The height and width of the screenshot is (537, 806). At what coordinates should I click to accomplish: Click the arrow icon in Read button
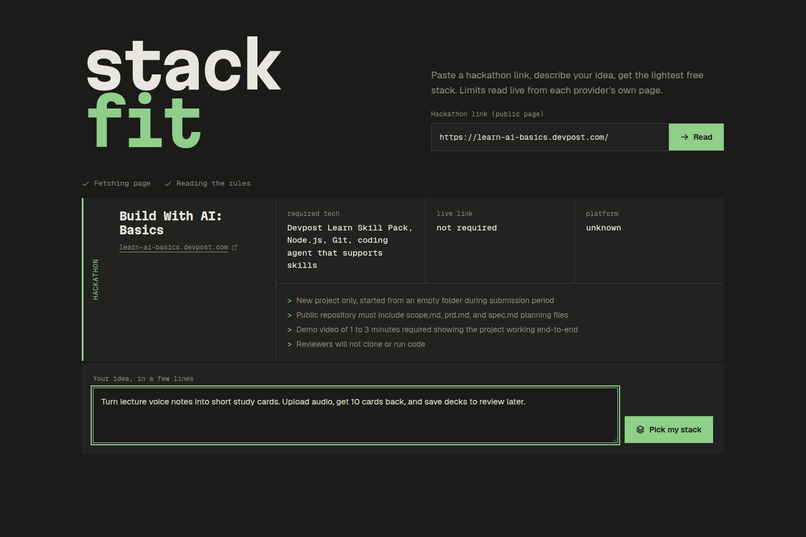pyautogui.click(x=684, y=137)
